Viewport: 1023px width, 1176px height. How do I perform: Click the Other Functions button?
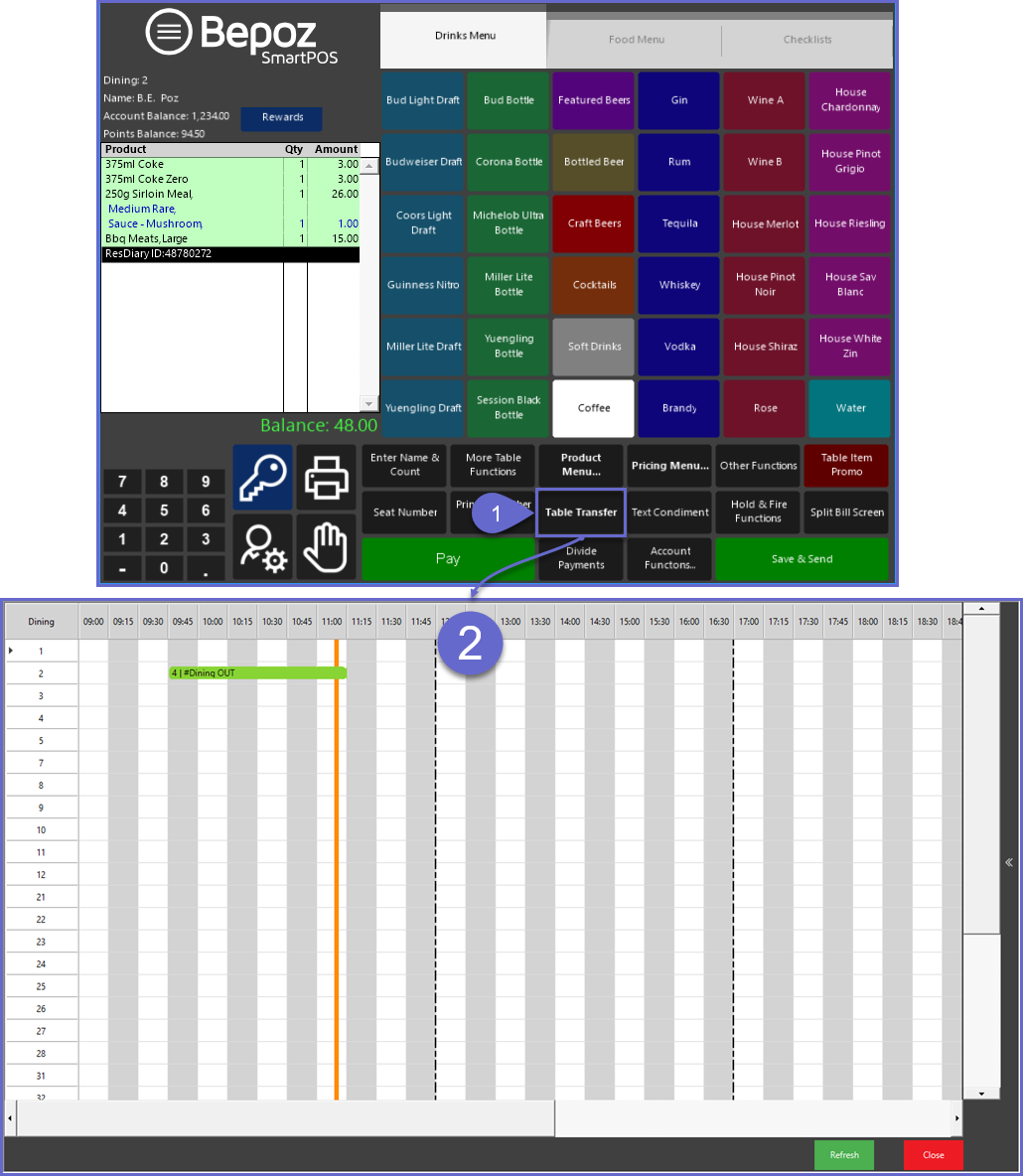point(758,466)
